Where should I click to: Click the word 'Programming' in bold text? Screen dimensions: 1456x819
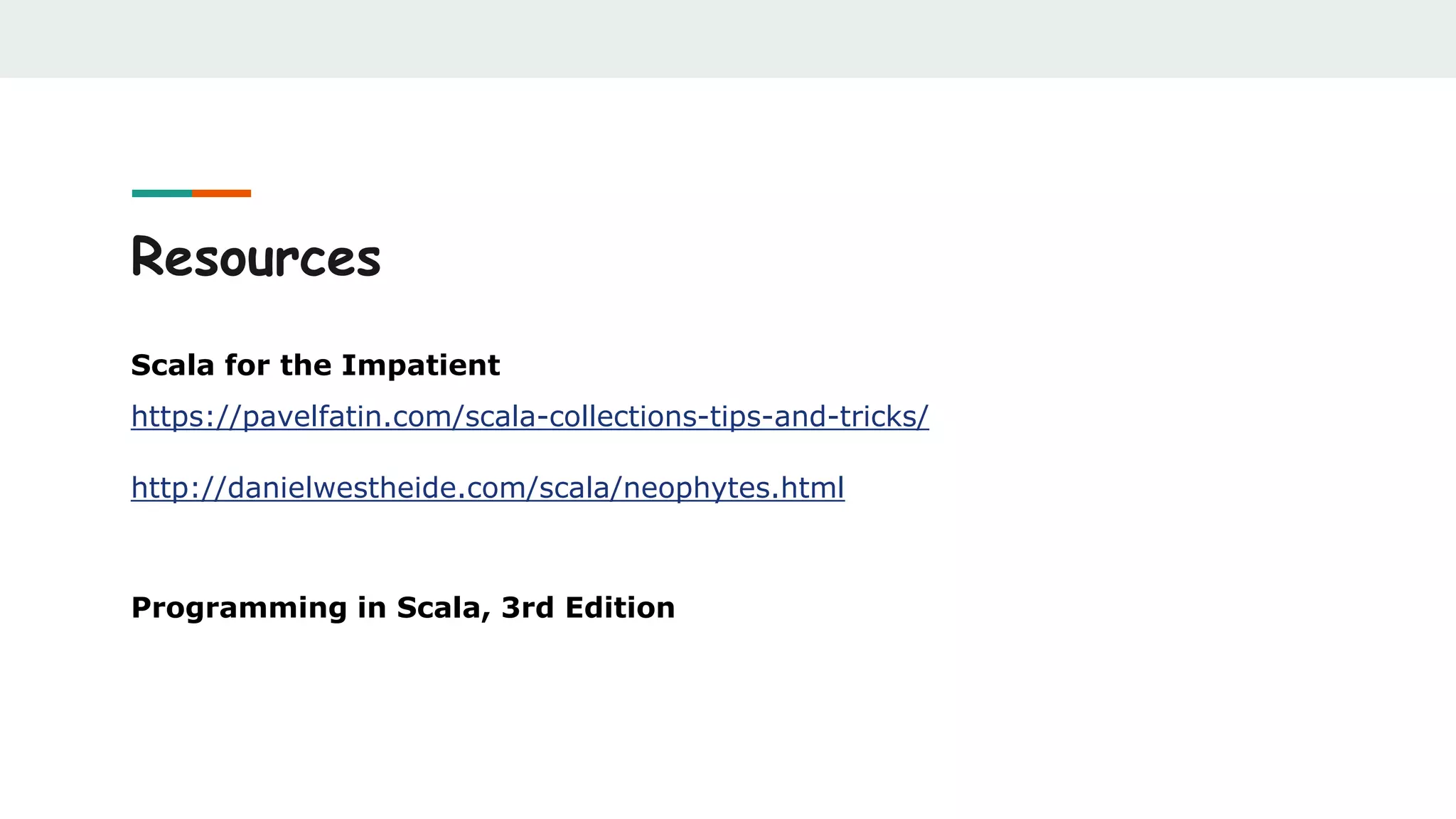click(239, 609)
